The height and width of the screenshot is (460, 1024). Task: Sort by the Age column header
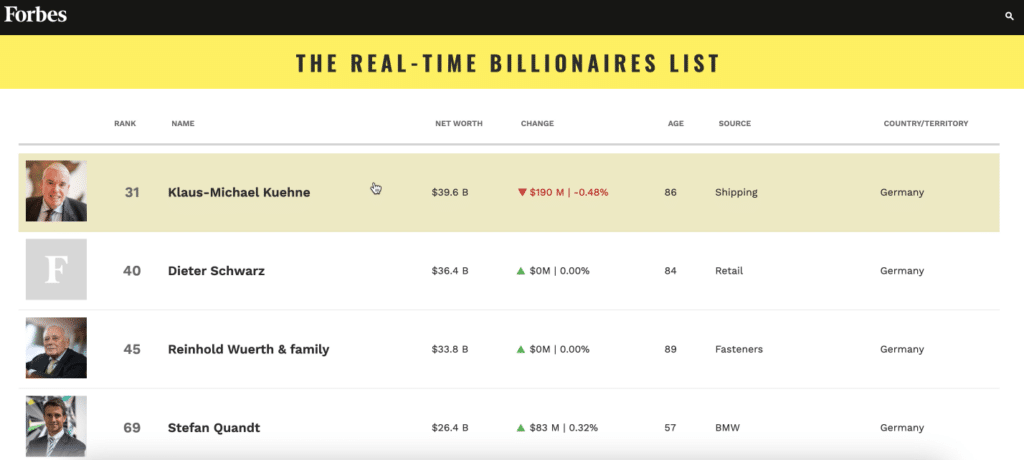point(676,123)
